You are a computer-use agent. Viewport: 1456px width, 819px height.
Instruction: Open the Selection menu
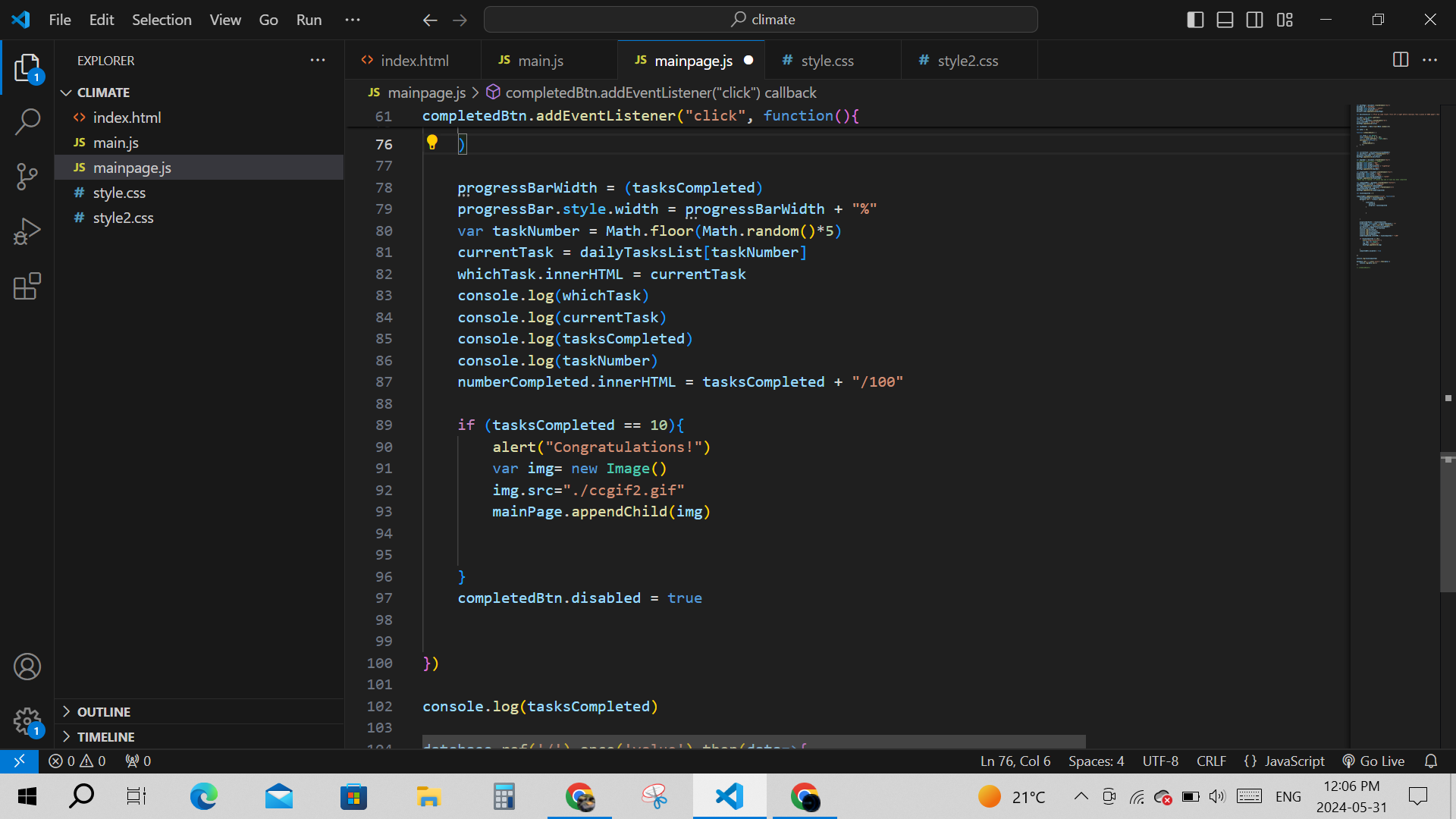[x=162, y=20]
